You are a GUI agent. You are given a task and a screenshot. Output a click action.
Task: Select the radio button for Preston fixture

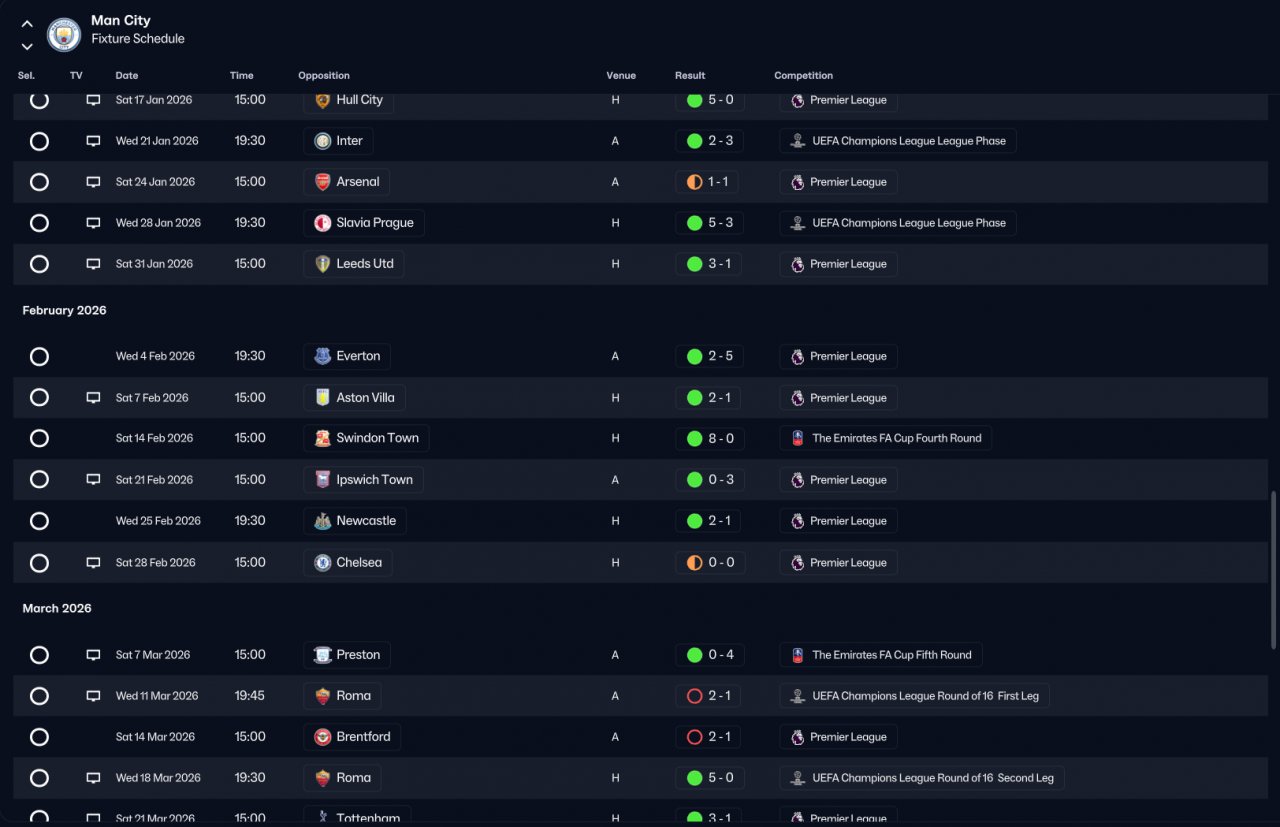39,655
